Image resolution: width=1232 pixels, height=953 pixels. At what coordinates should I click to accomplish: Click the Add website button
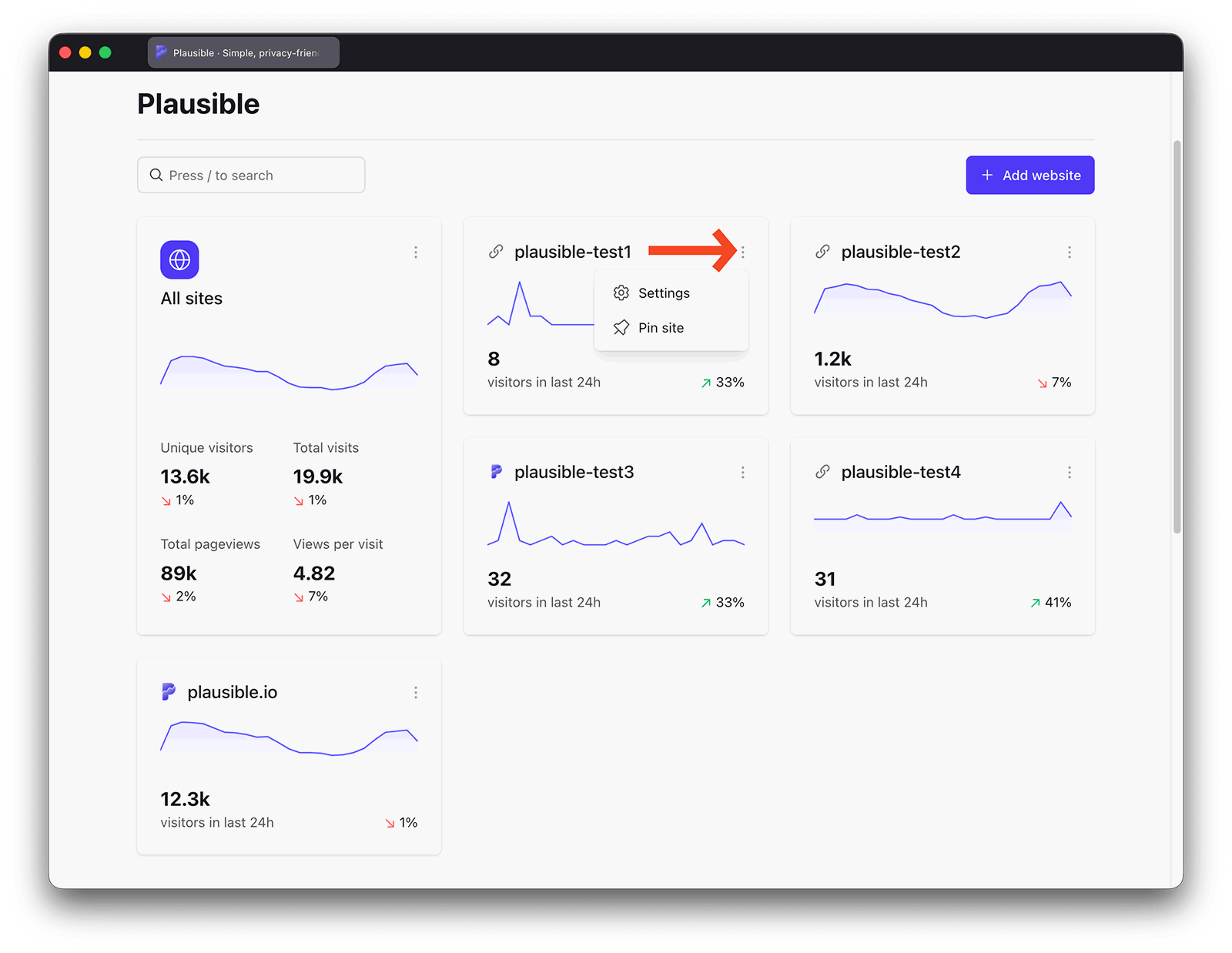tap(1029, 175)
